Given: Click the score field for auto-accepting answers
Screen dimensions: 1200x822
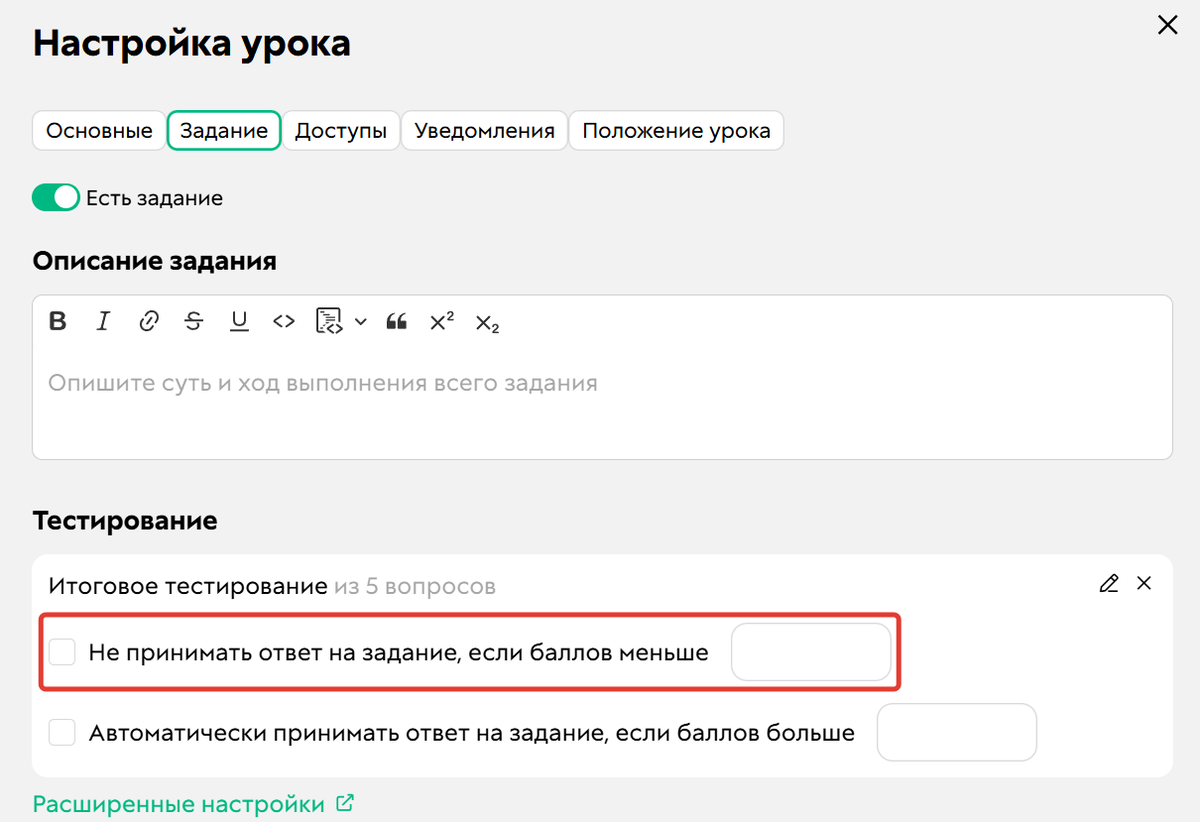Looking at the screenshot, I should [957, 733].
